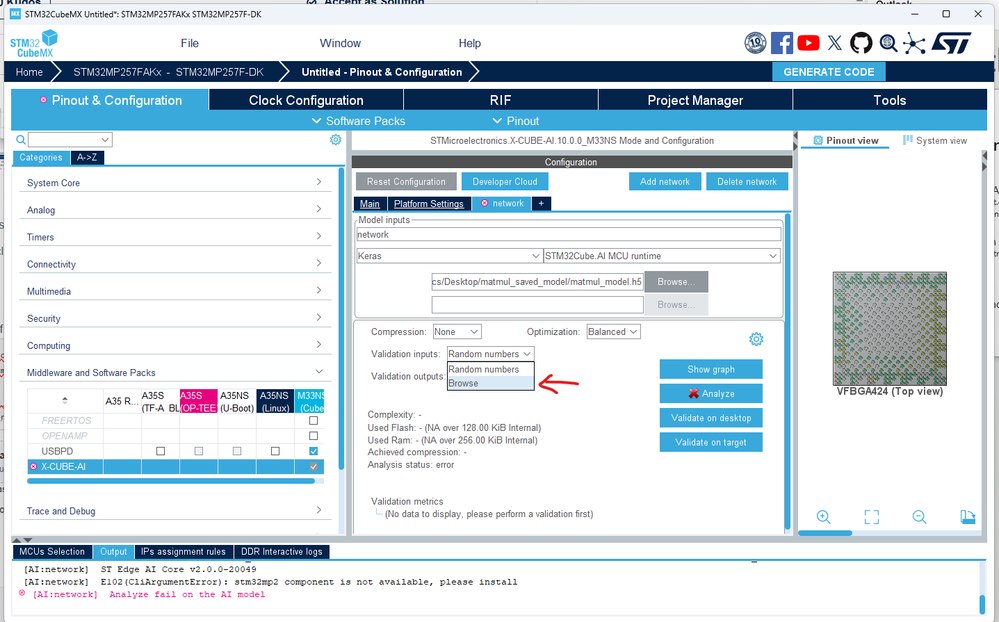
Task: Open the Optimization Balanced dropdown
Action: pos(613,332)
